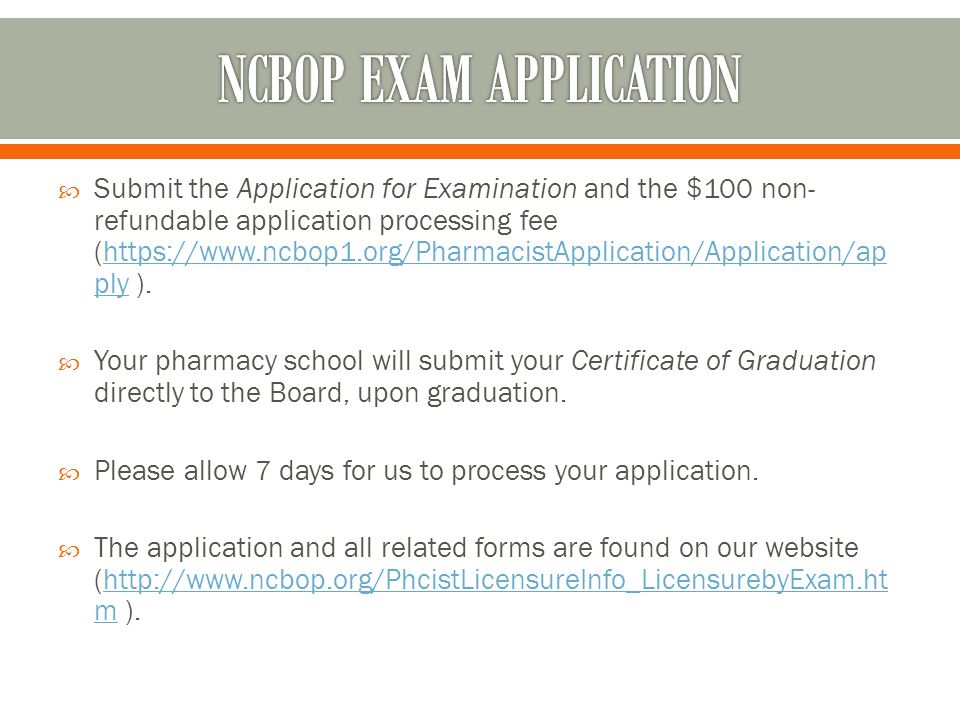The height and width of the screenshot is (720, 960).
Task: Click the wrapped 'ply' link text
Action: (x=111, y=284)
